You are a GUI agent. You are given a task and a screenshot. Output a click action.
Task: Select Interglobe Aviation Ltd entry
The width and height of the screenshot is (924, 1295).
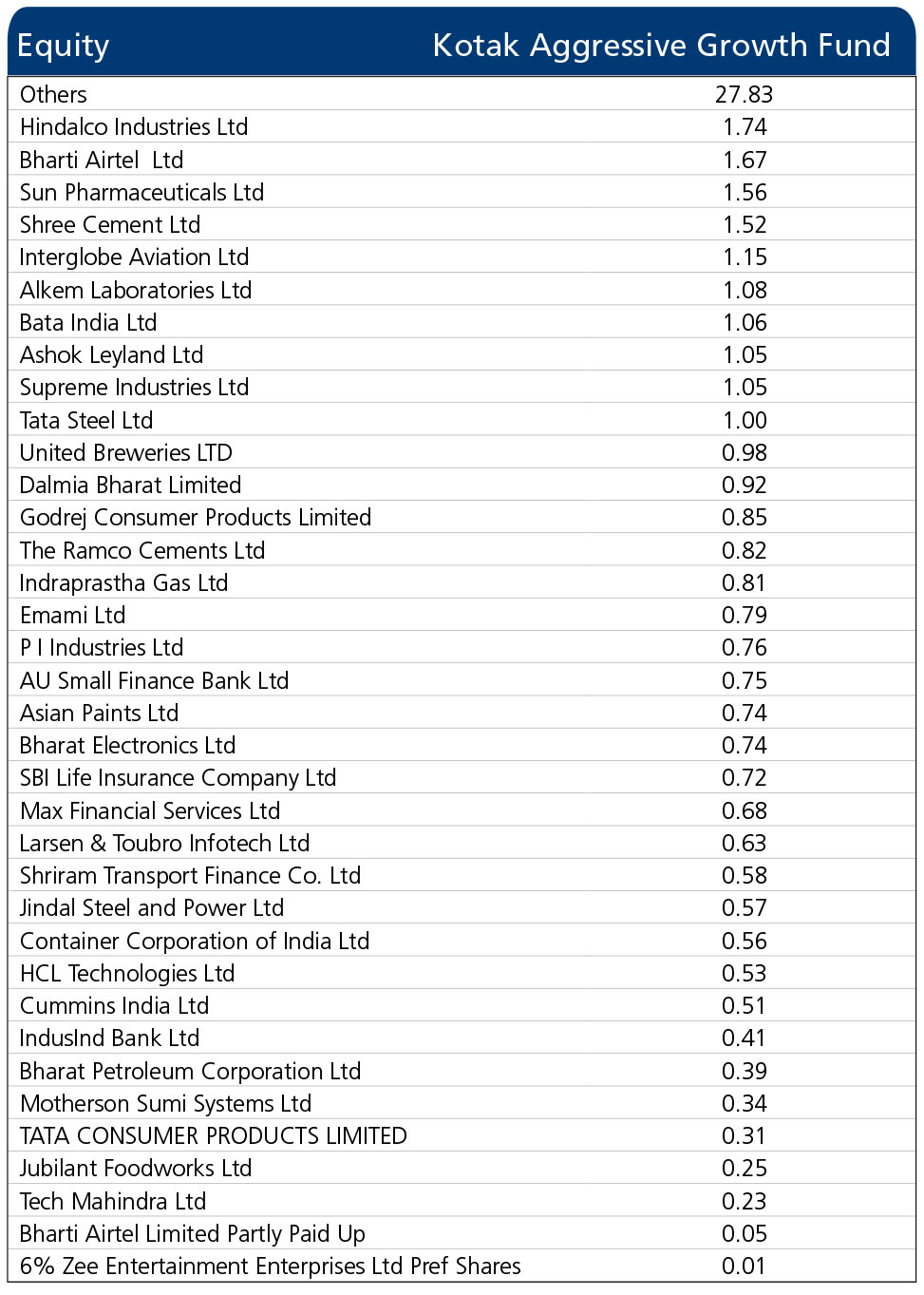tap(134, 257)
